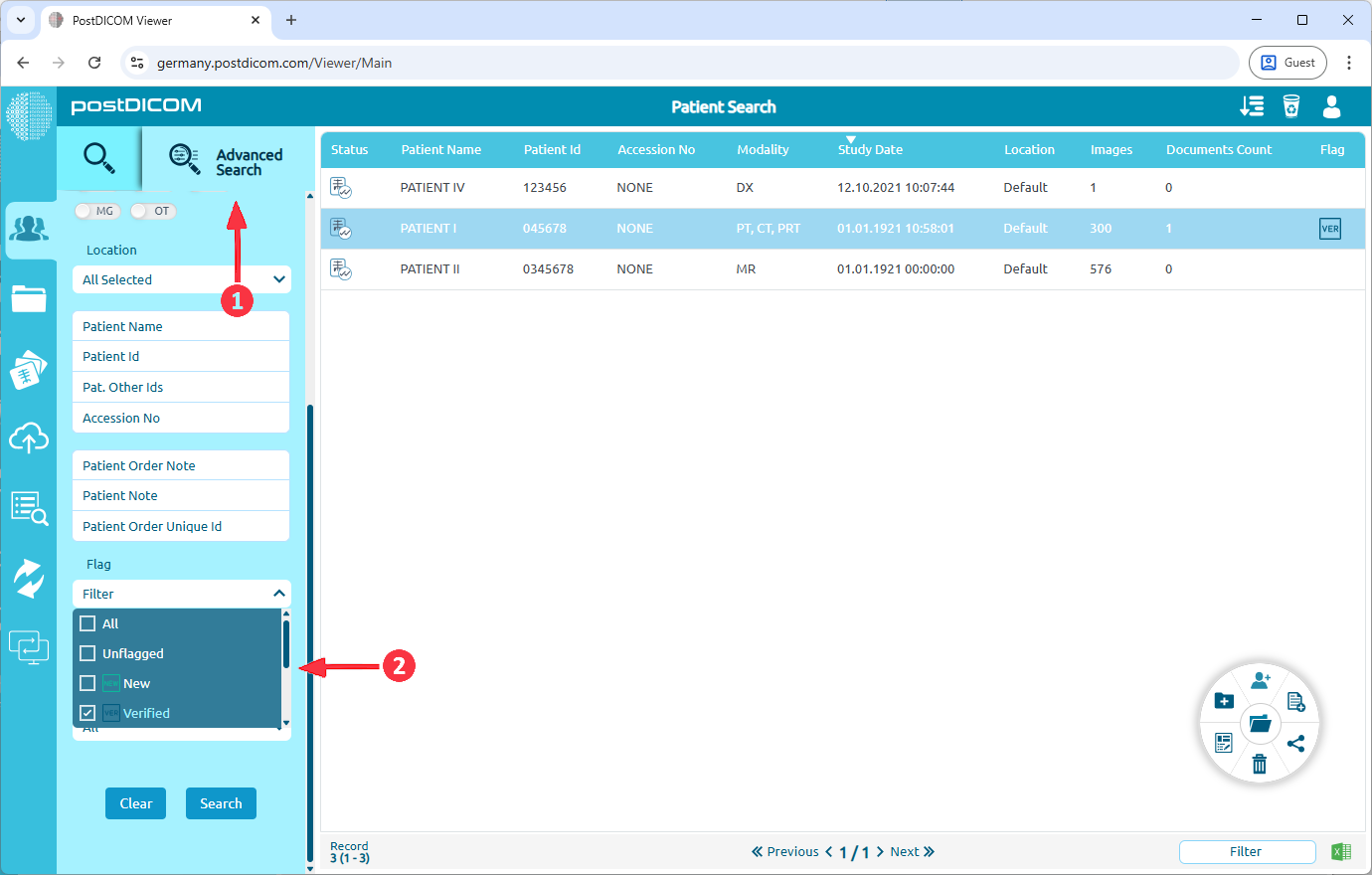Image resolution: width=1372 pixels, height=875 pixels.
Task: Open the cloud upload tool
Action: (30, 438)
